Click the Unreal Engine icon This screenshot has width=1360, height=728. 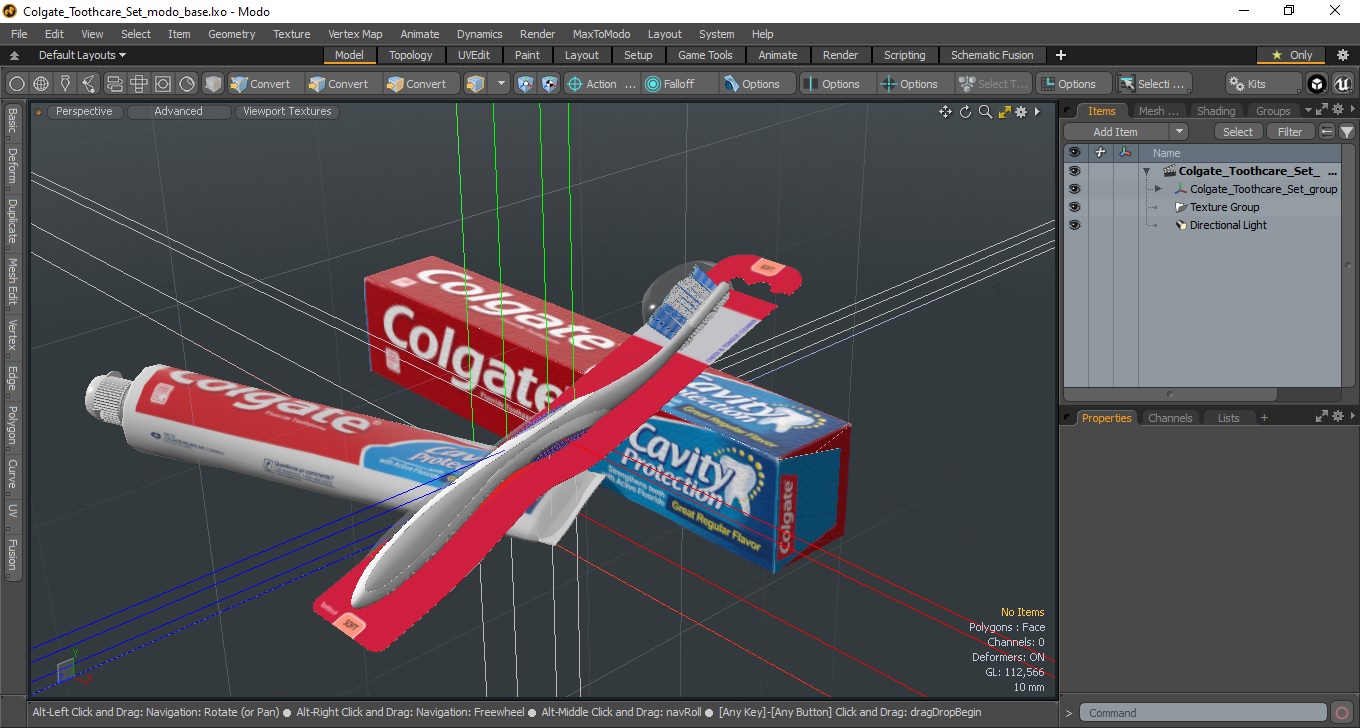1341,84
